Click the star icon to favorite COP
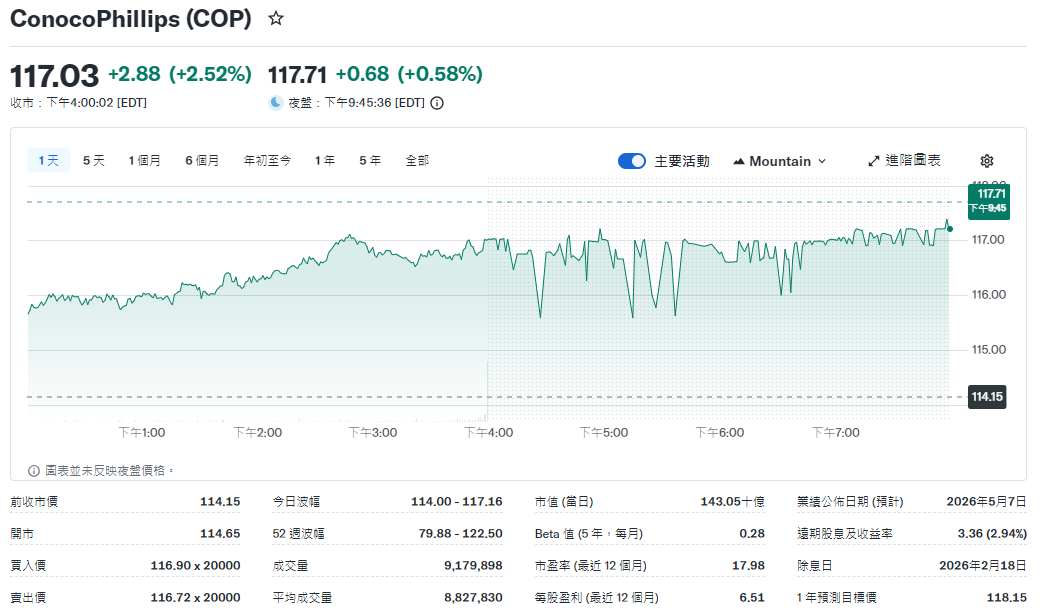The width and height of the screenshot is (1044, 613). (275, 18)
